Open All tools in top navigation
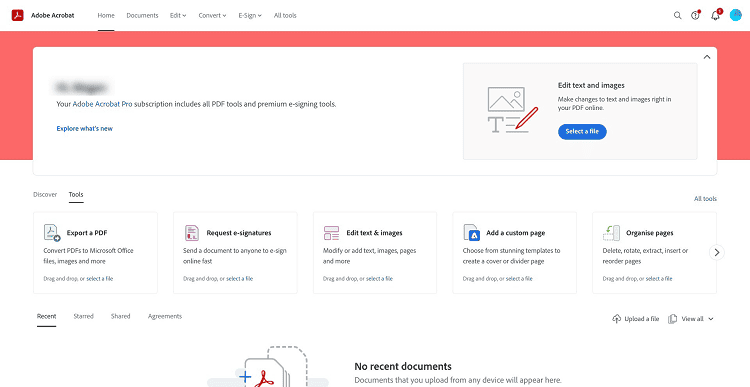 pos(285,15)
